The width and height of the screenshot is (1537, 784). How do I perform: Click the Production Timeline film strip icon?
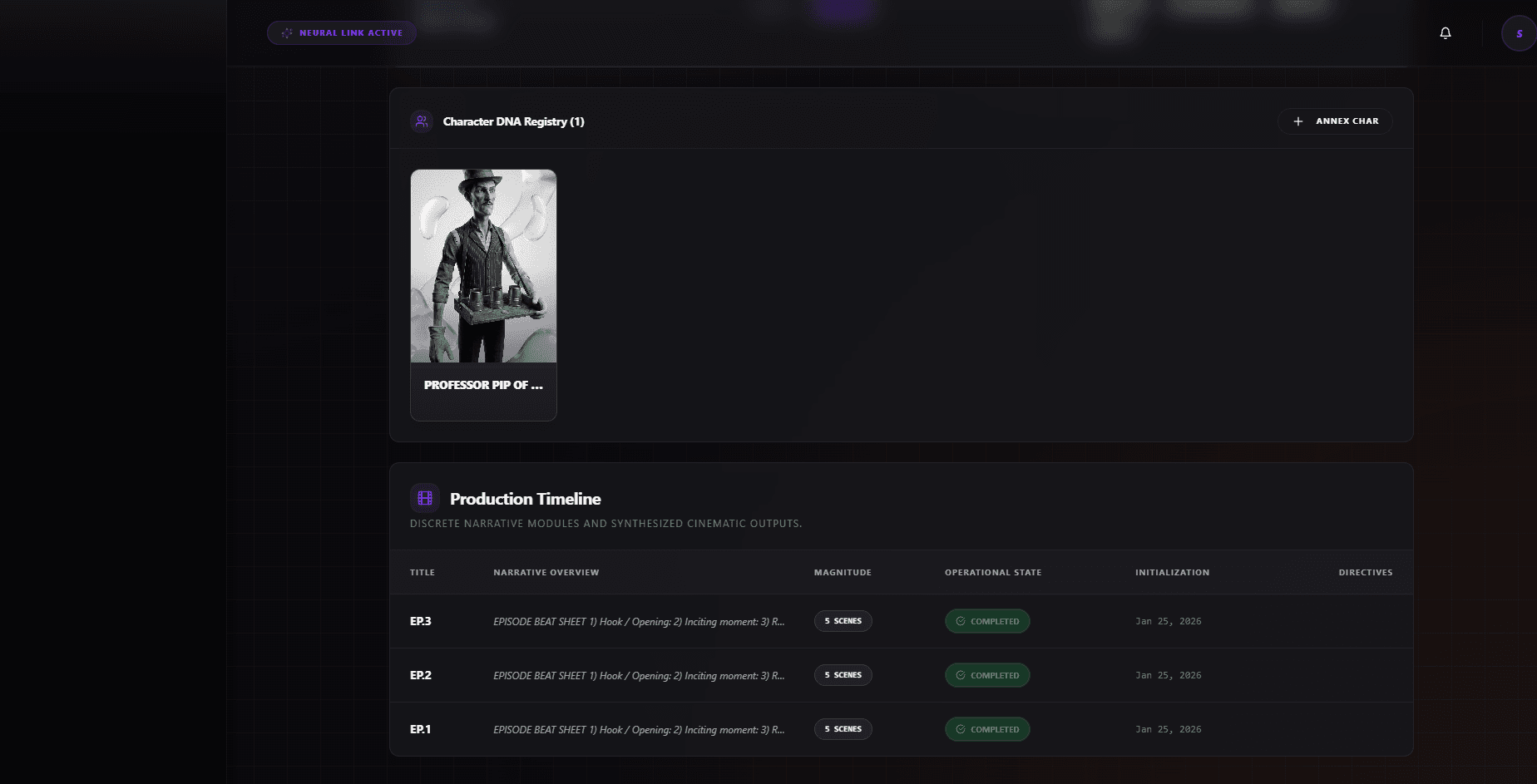[425, 499]
